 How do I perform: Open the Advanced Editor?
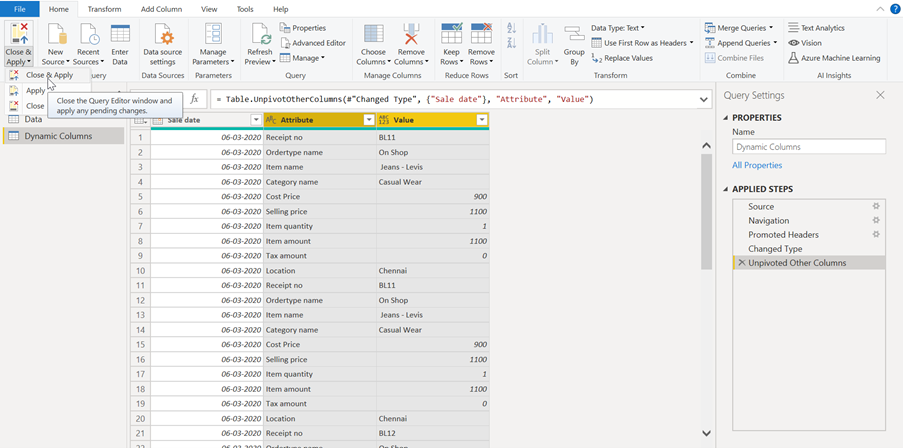[313, 43]
